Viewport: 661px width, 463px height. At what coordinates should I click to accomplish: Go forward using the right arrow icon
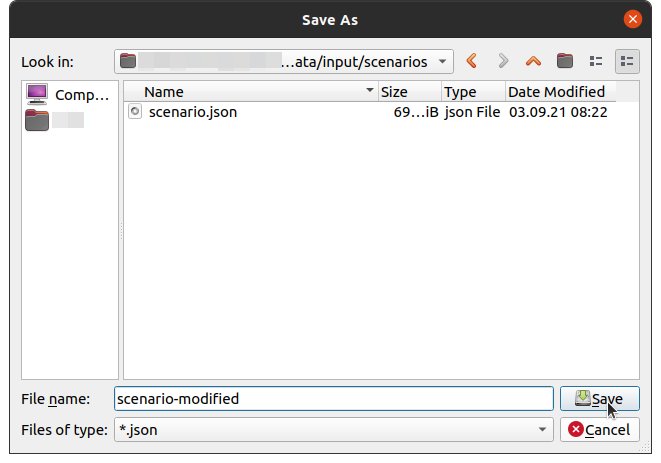503,62
